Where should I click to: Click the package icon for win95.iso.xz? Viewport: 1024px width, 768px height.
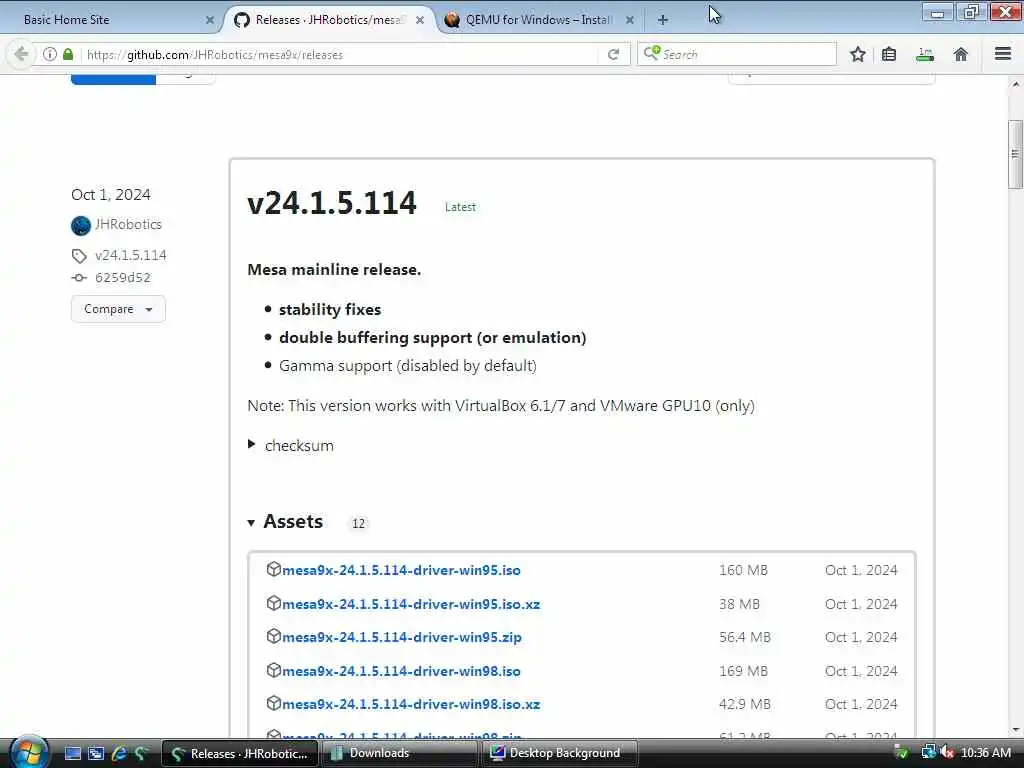274,603
